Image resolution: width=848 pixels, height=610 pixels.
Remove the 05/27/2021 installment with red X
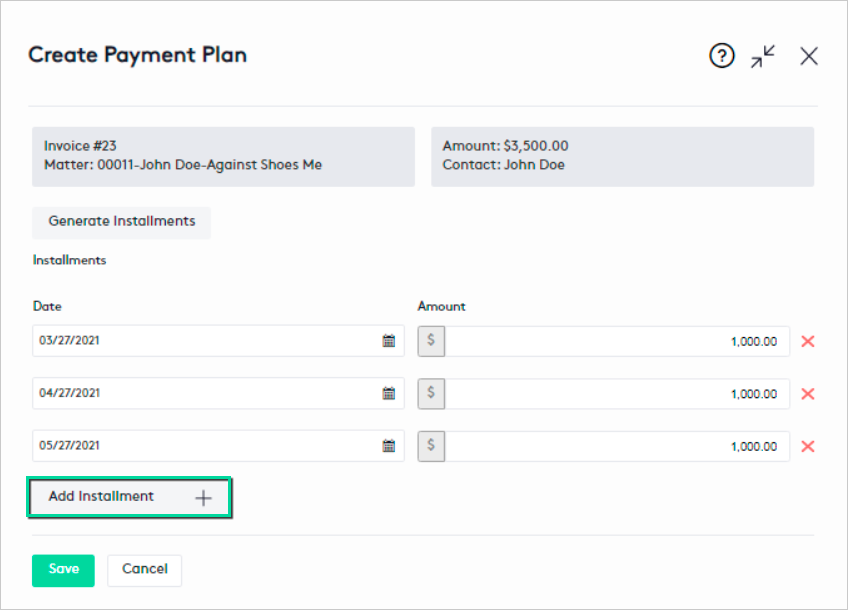point(808,446)
